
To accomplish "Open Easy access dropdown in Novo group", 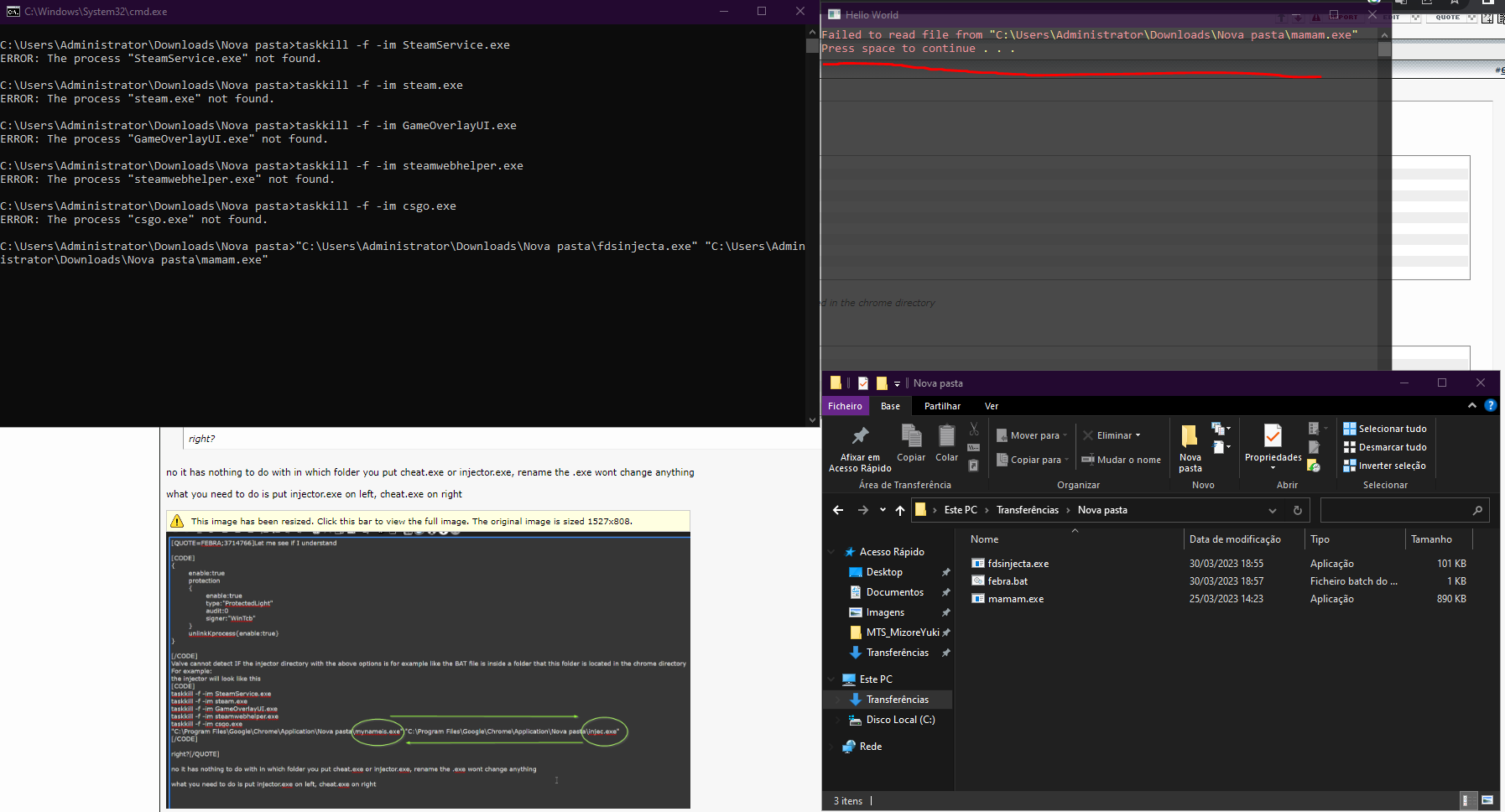I will click(1221, 447).
